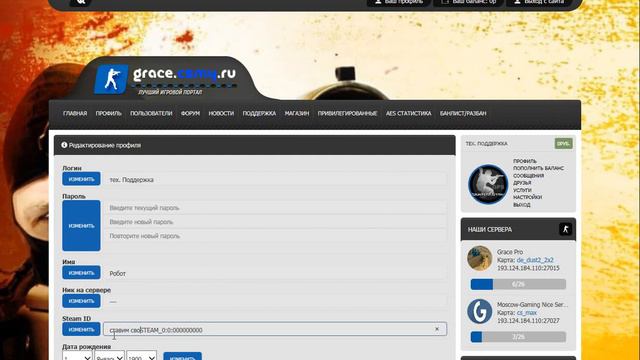The image size is (640, 360).
Task: Open de_dust2_2x2 map link
Action: pyautogui.click(x=535, y=260)
